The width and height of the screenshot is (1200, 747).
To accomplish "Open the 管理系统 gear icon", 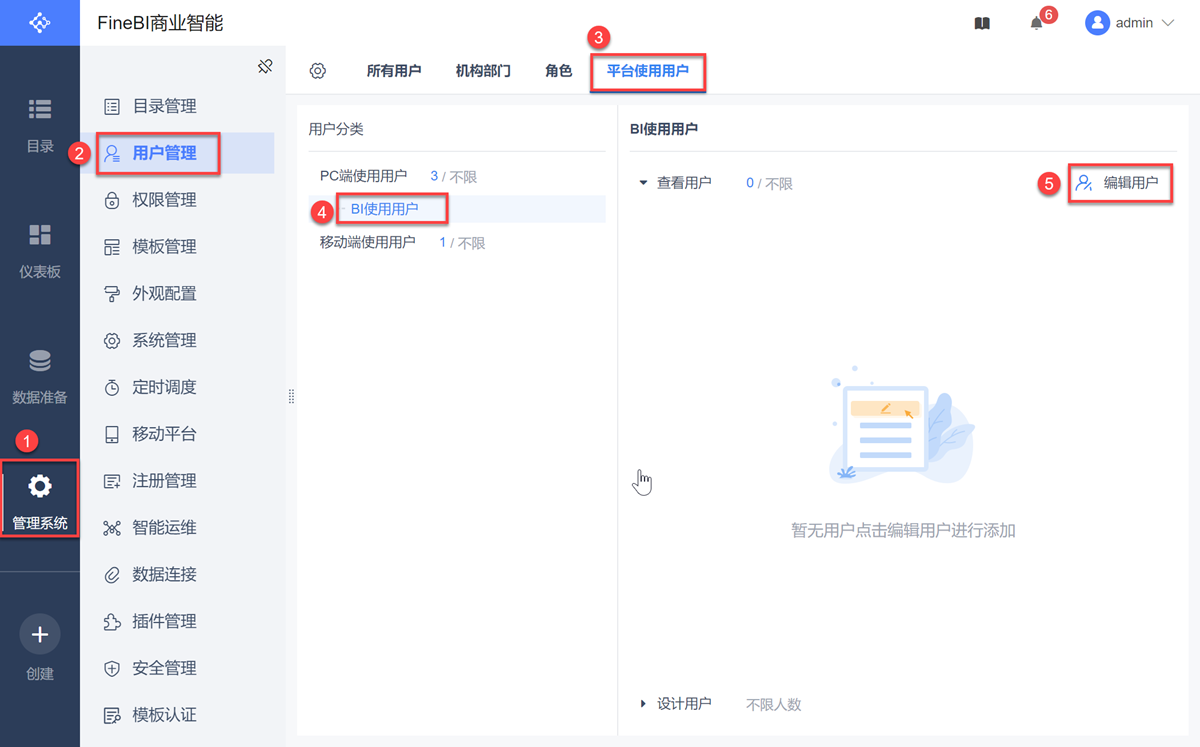I will pos(40,487).
